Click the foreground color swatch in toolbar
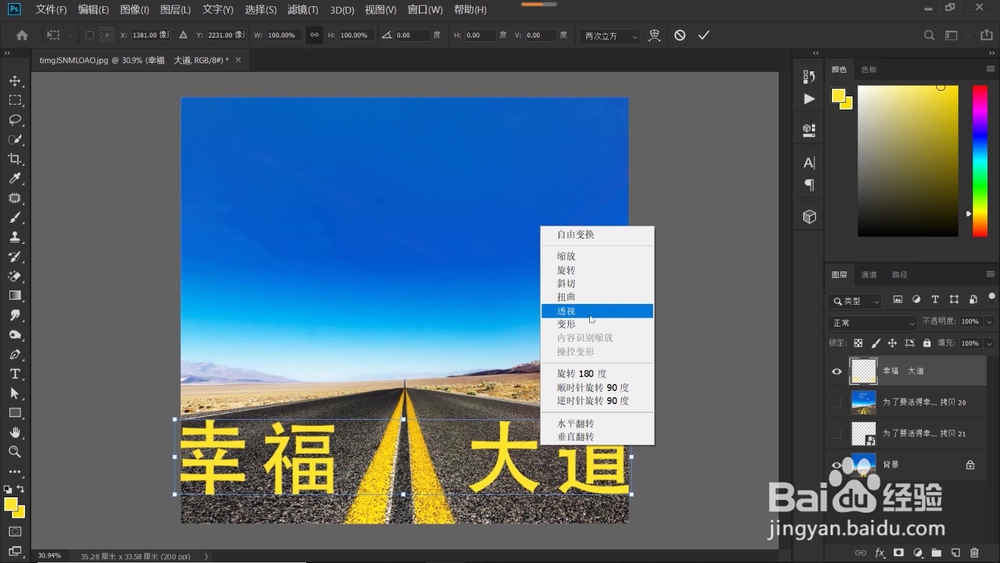Image resolution: width=1000 pixels, height=563 pixels. tap(10, 505)
